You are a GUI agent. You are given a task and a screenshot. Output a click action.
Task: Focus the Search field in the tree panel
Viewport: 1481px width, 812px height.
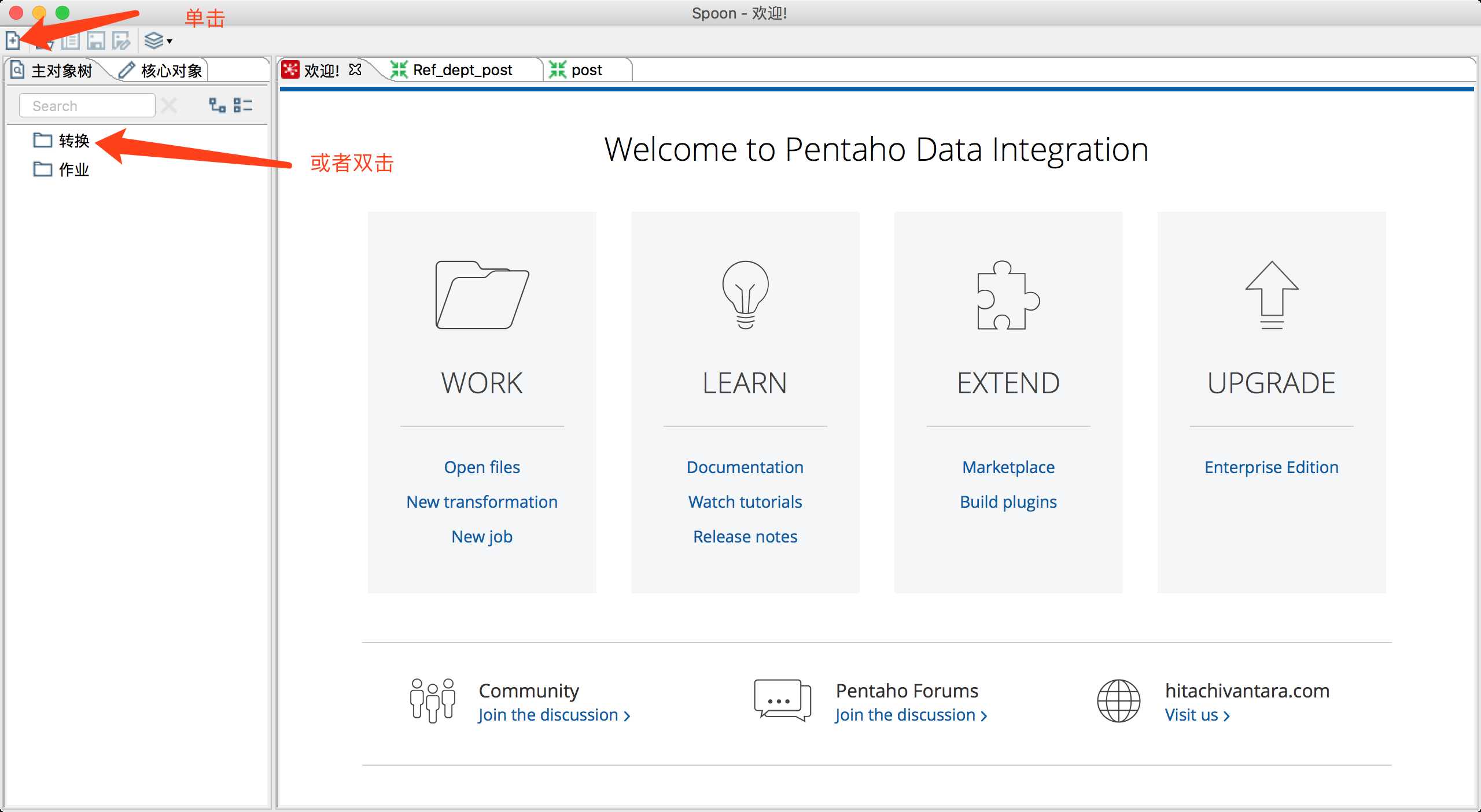[87, 106]
